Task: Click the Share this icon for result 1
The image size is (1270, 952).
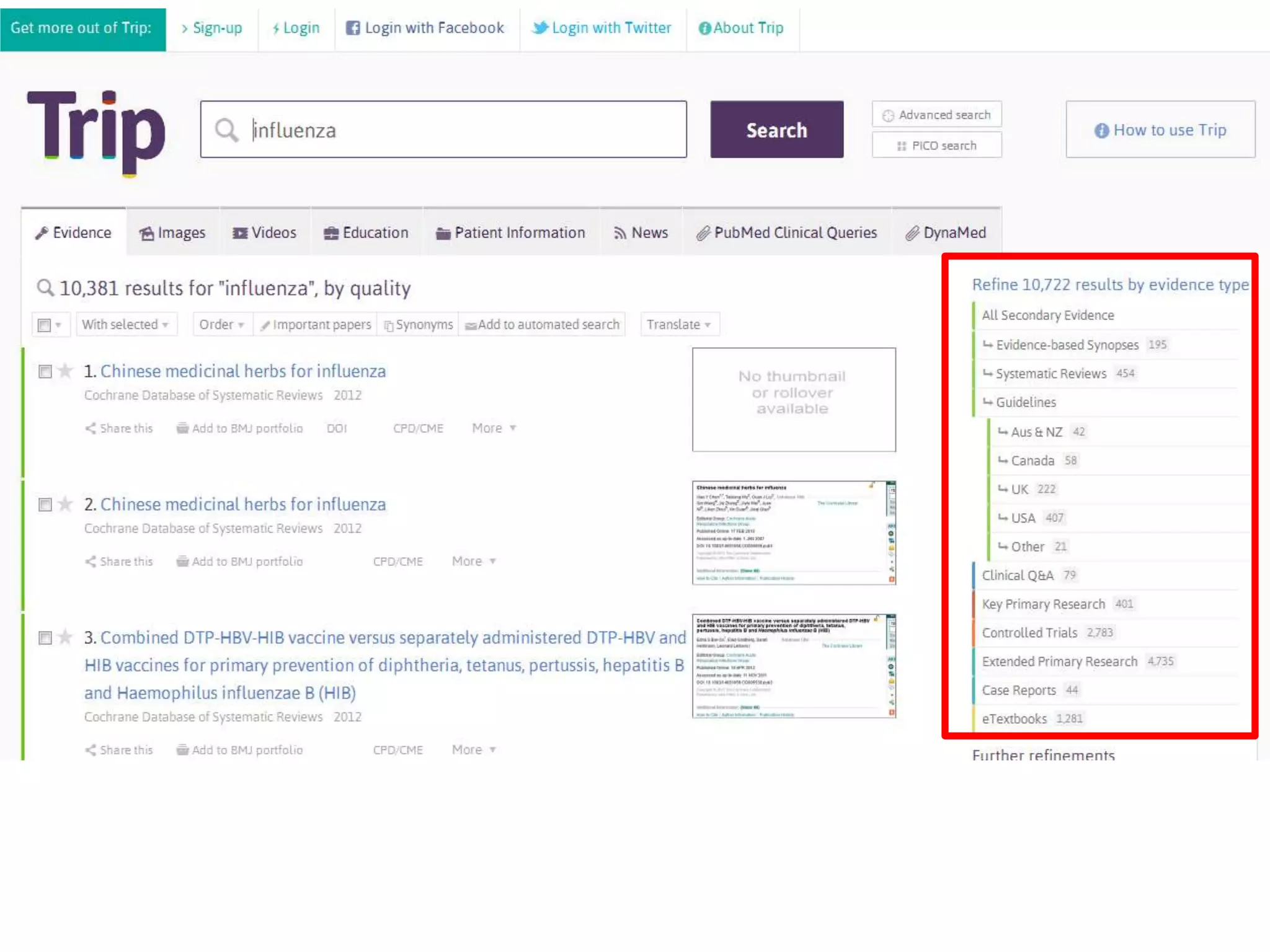Action: pyautogui.click(x=91, y=428)
